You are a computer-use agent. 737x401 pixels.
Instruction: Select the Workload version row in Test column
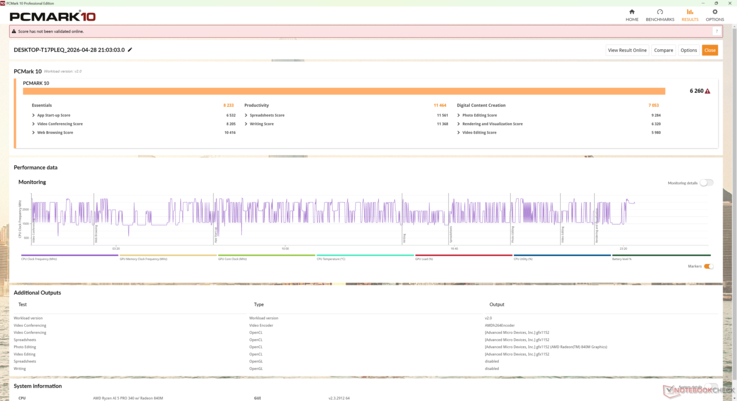coord(28,318)
